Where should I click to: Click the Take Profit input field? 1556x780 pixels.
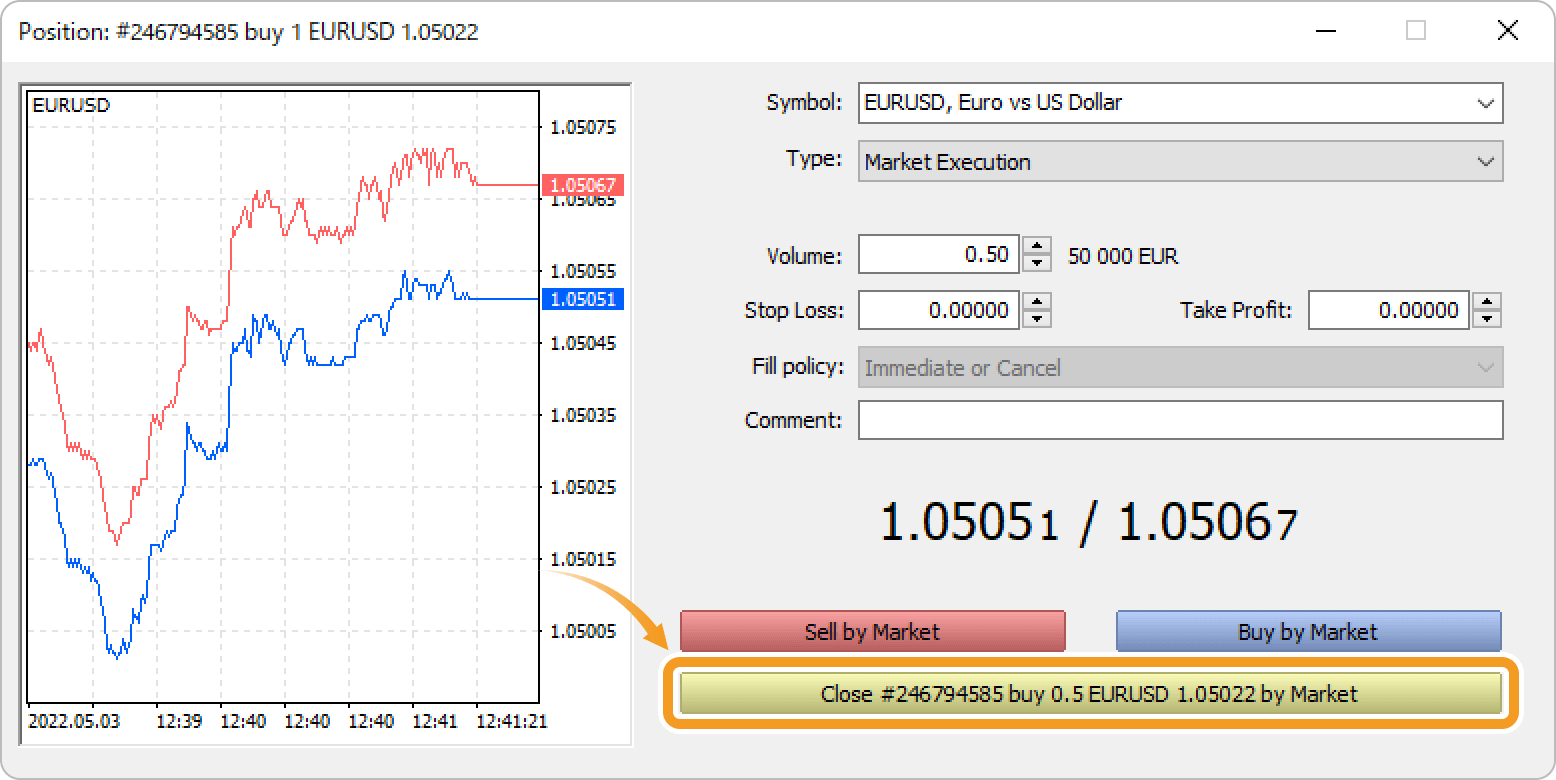[x=1389, y=310]
